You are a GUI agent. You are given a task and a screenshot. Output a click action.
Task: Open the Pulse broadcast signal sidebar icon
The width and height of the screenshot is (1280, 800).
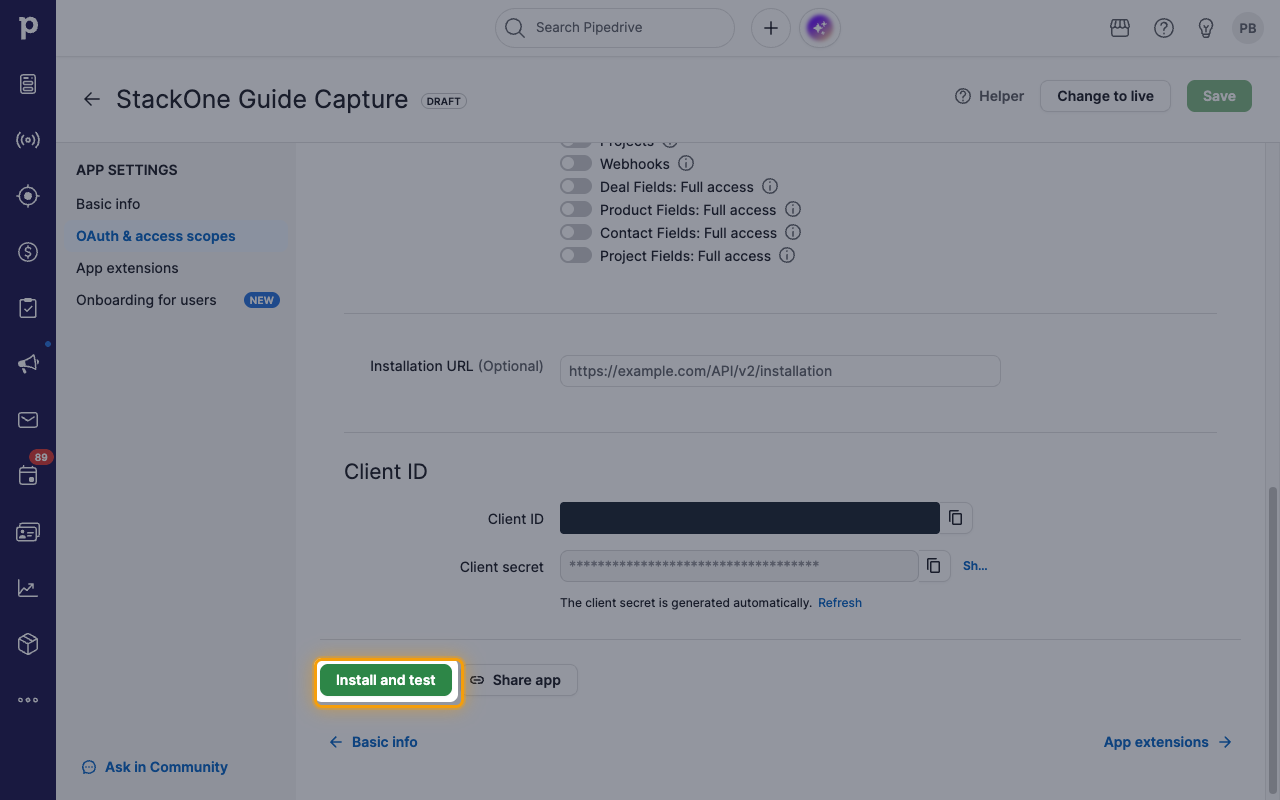pyautogui.click(x=28, y=140)
